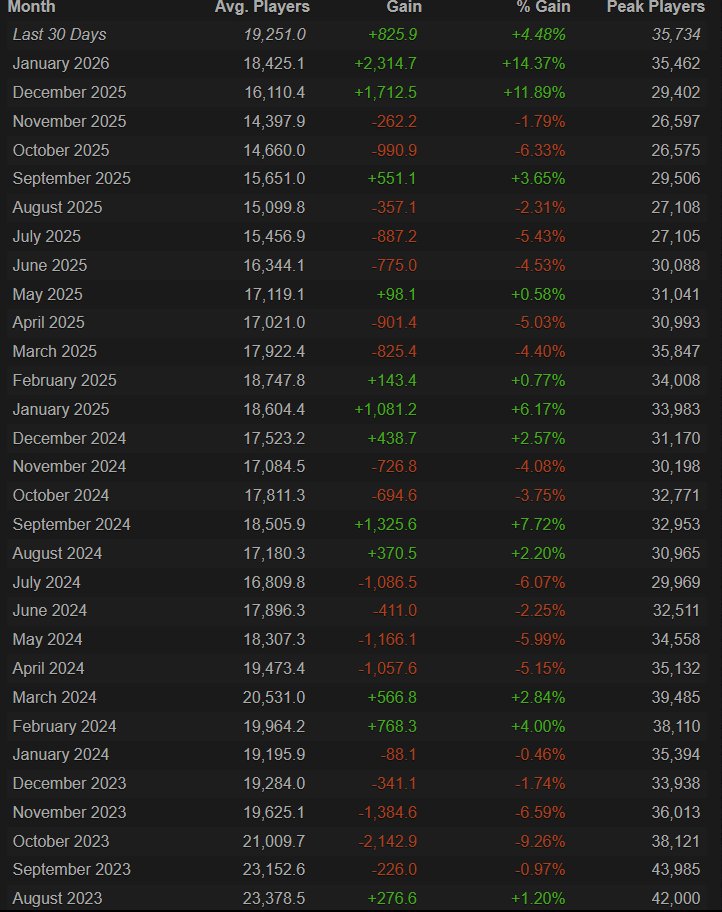This screenshot has width=722, height=912.
Task: Select the September 2023 month label
Action: 72,870
